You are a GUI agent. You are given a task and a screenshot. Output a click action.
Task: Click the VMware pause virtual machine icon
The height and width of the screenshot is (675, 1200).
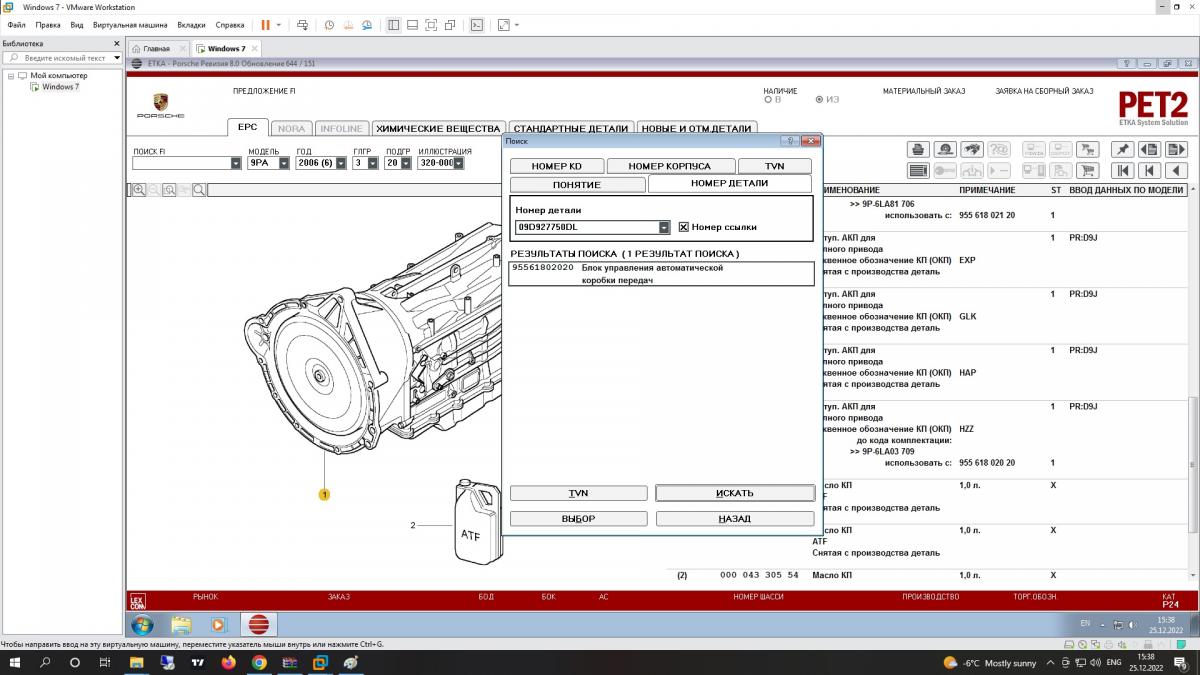tap(265, 24)
